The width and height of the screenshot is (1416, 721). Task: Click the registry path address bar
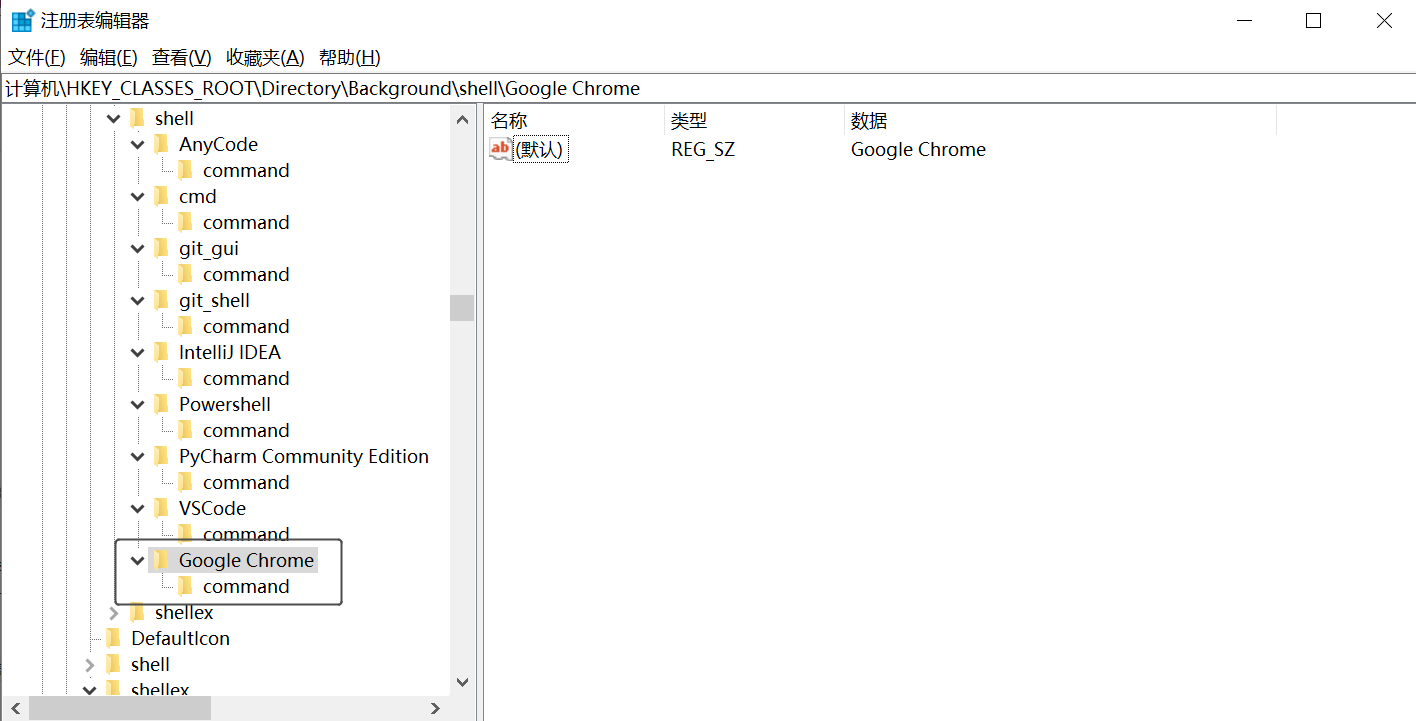tap(708, 88)
